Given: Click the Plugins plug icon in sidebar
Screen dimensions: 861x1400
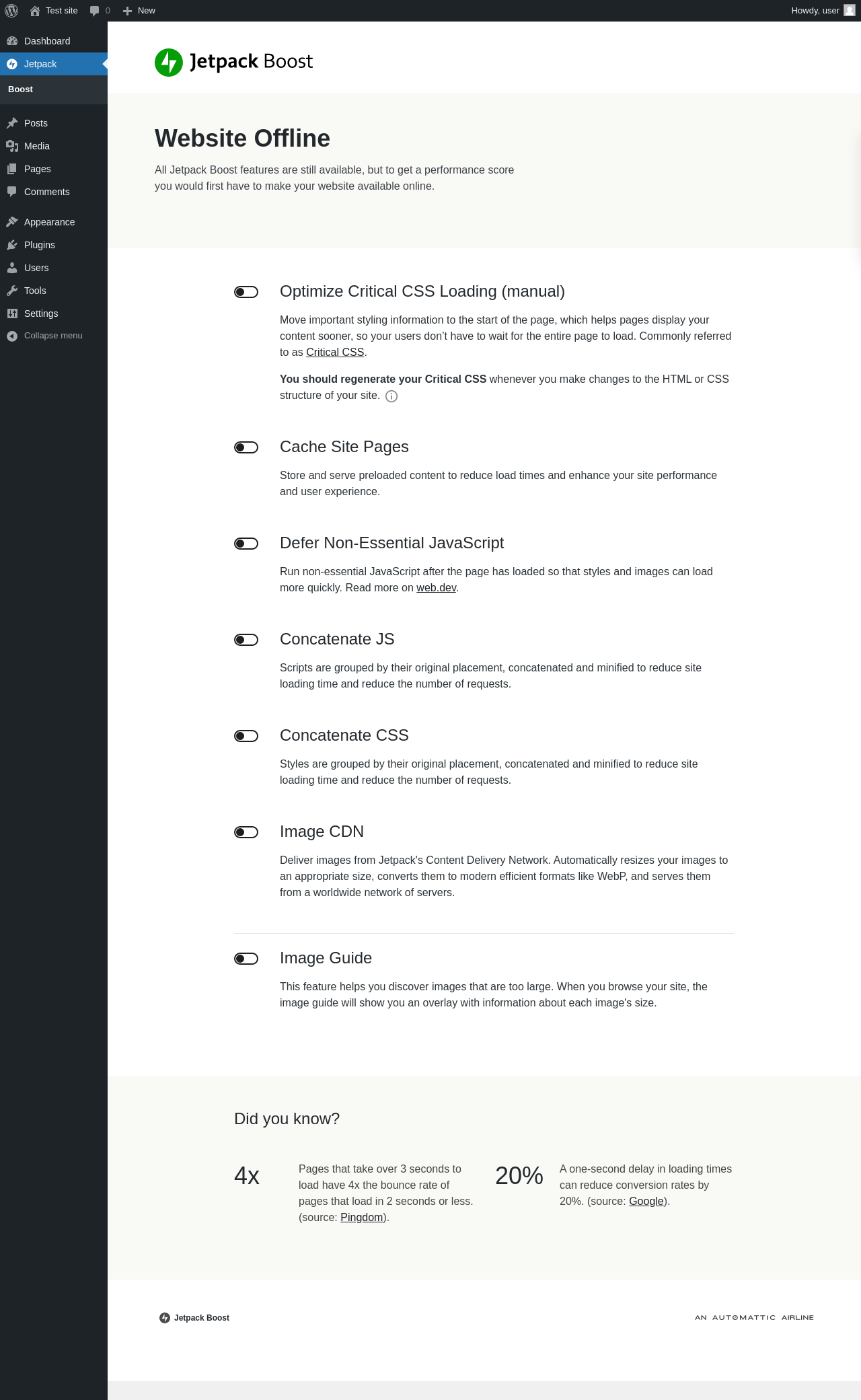Looking at the screenshot, I should click(x=12, y=245).
